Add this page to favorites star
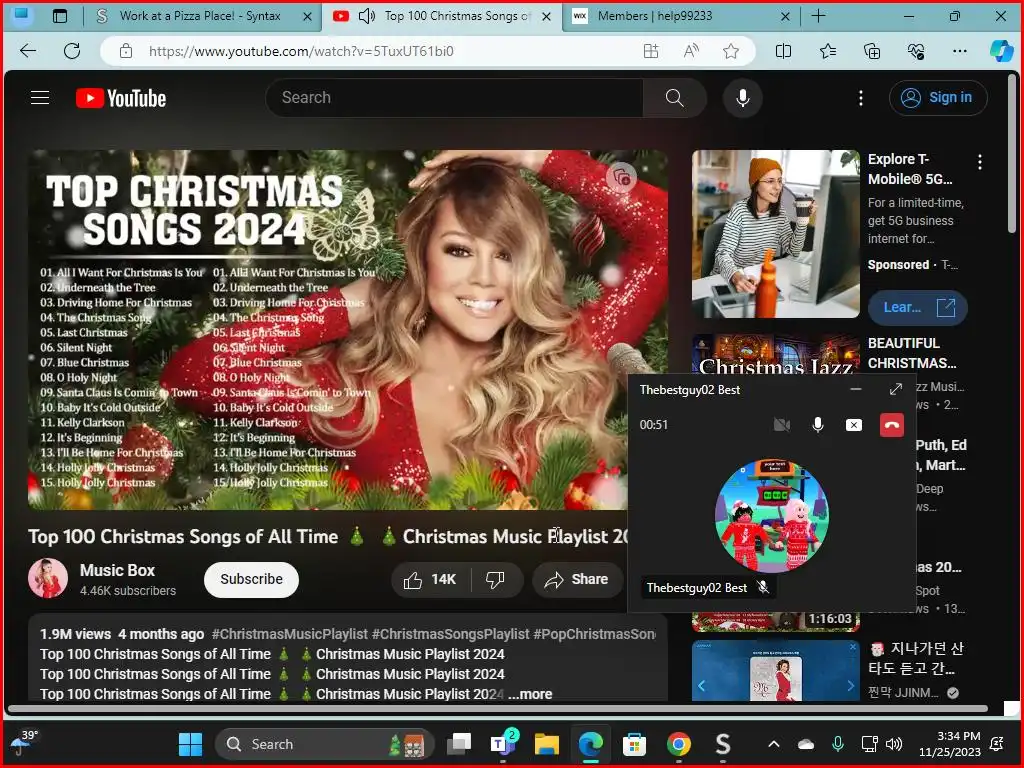The width and height of the screenshot is (1024, 768). click(731, 51)
